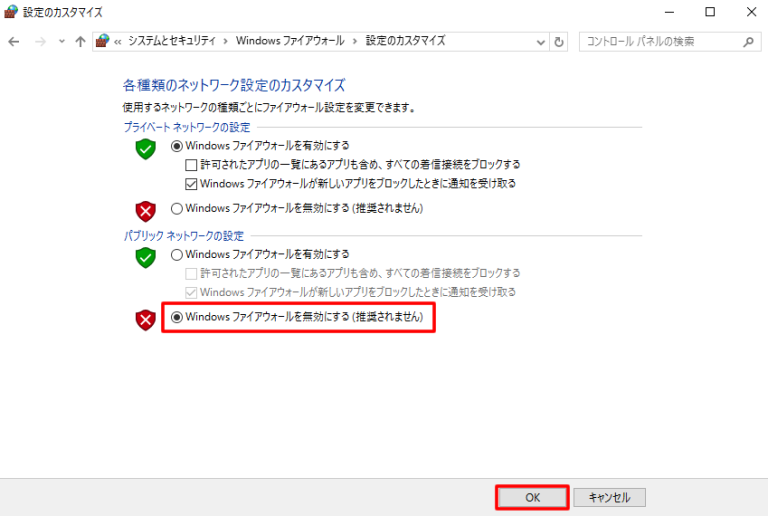The width and height of the screenshot is (768, 516).
Task: Minimize the 設定のカスタマイズ window
Action: (x=670, y=12)
